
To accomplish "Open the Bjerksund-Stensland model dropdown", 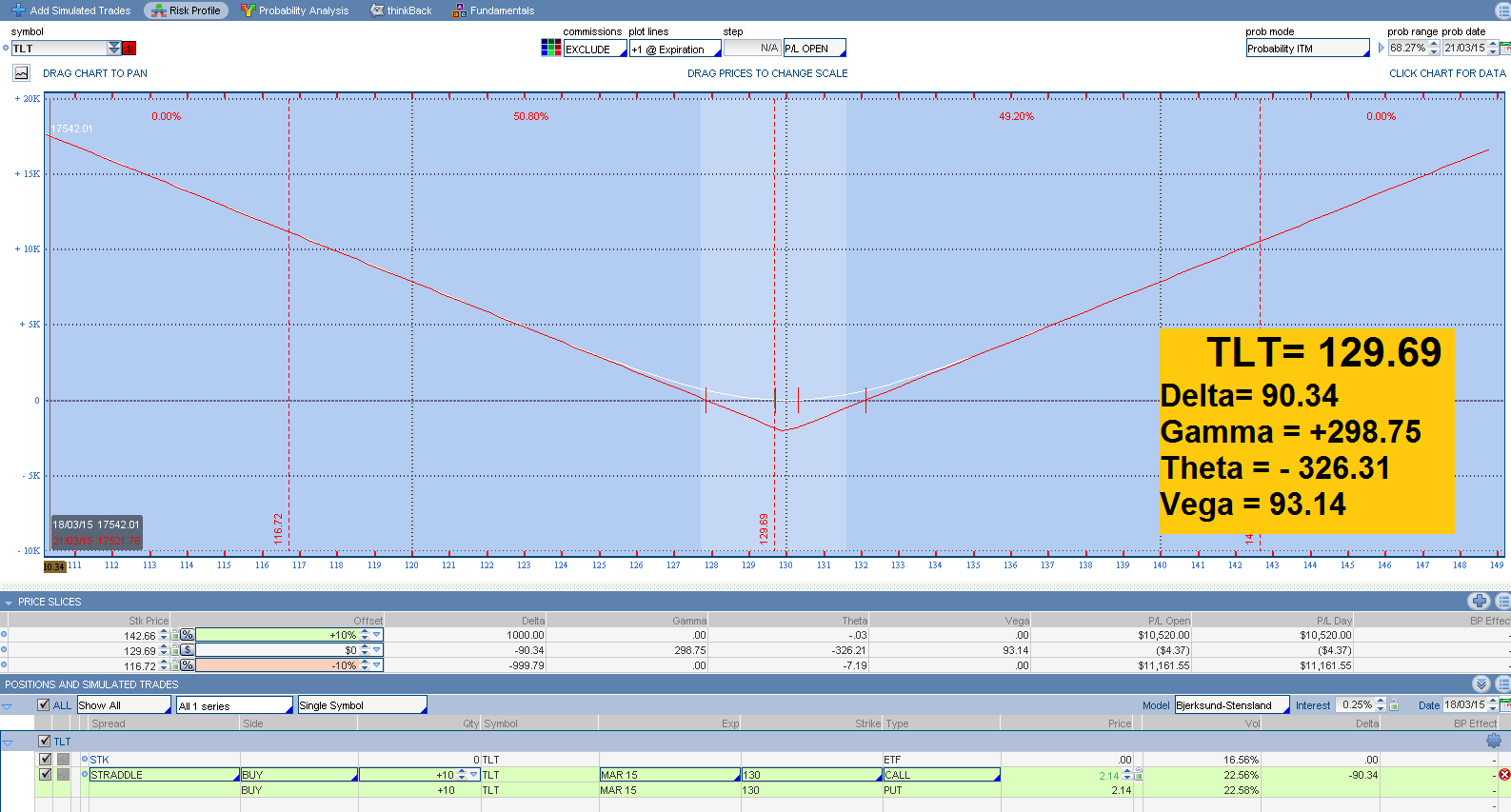I will click(1231, 705).
